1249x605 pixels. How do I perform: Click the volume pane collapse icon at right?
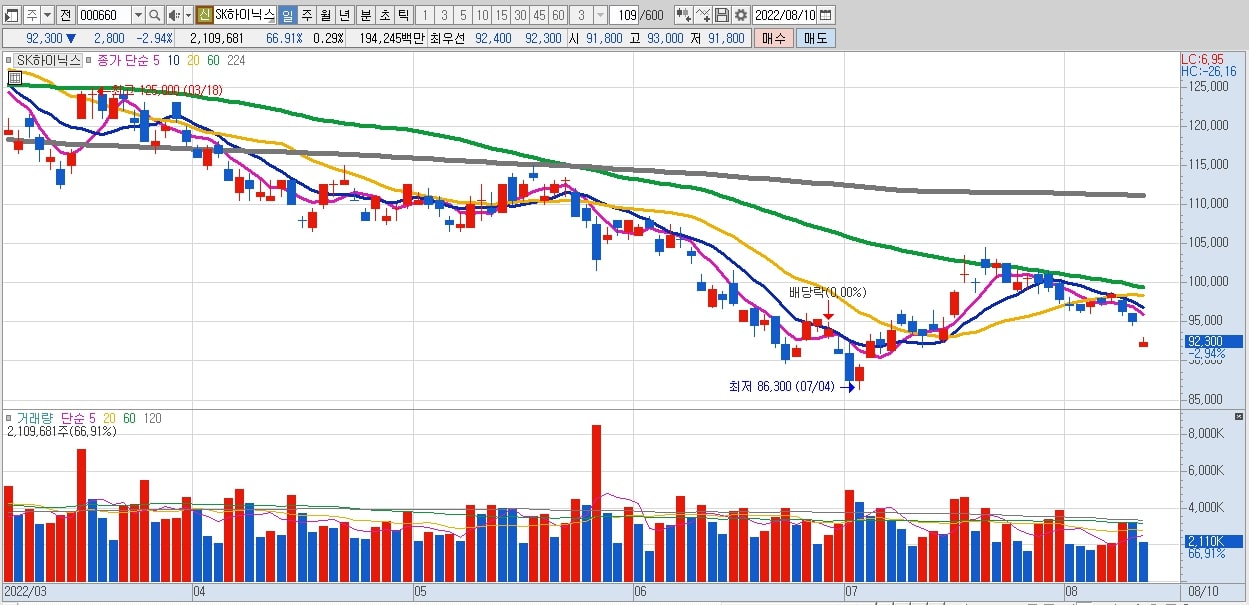1240,416
